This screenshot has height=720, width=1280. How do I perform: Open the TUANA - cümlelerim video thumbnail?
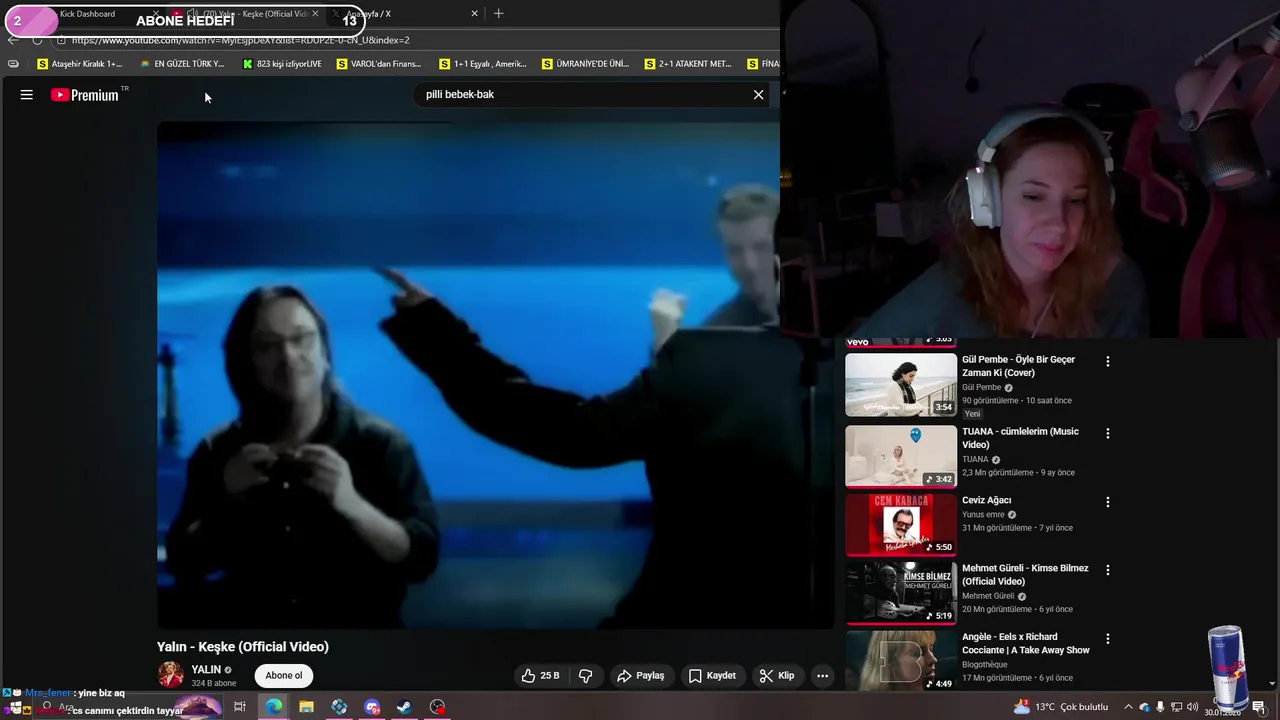coord(901,456)
